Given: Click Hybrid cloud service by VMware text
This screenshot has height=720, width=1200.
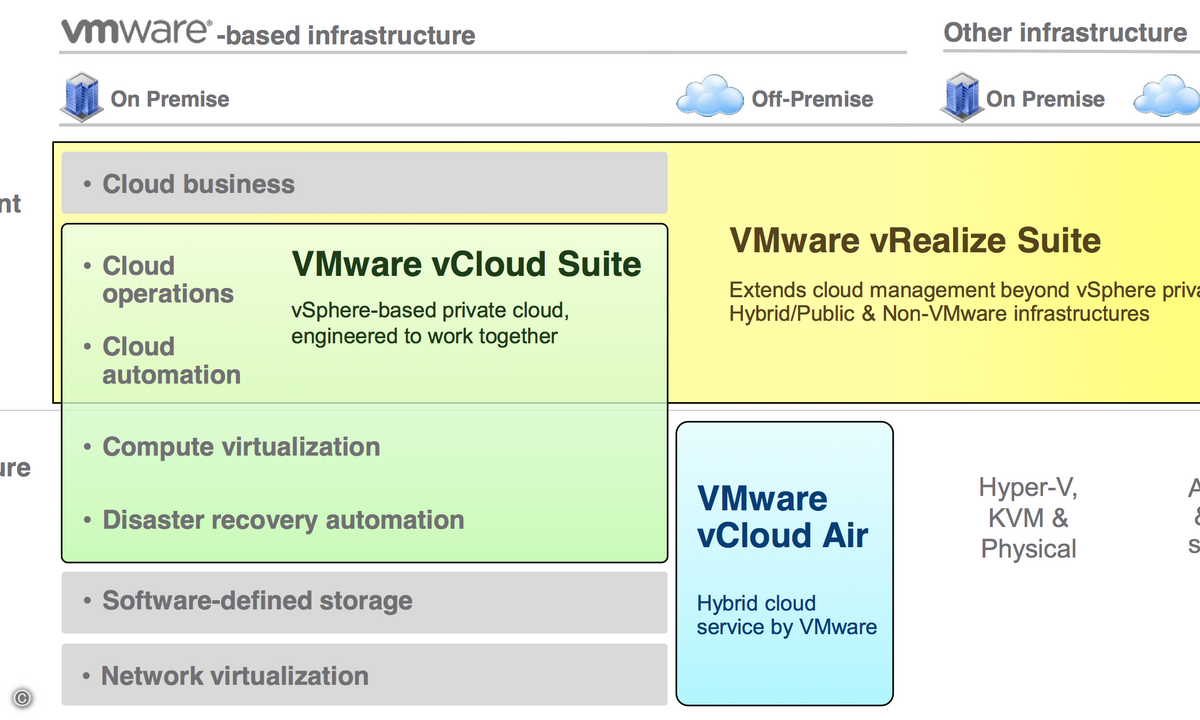Looking at the screenshot, I should (786, 616).
